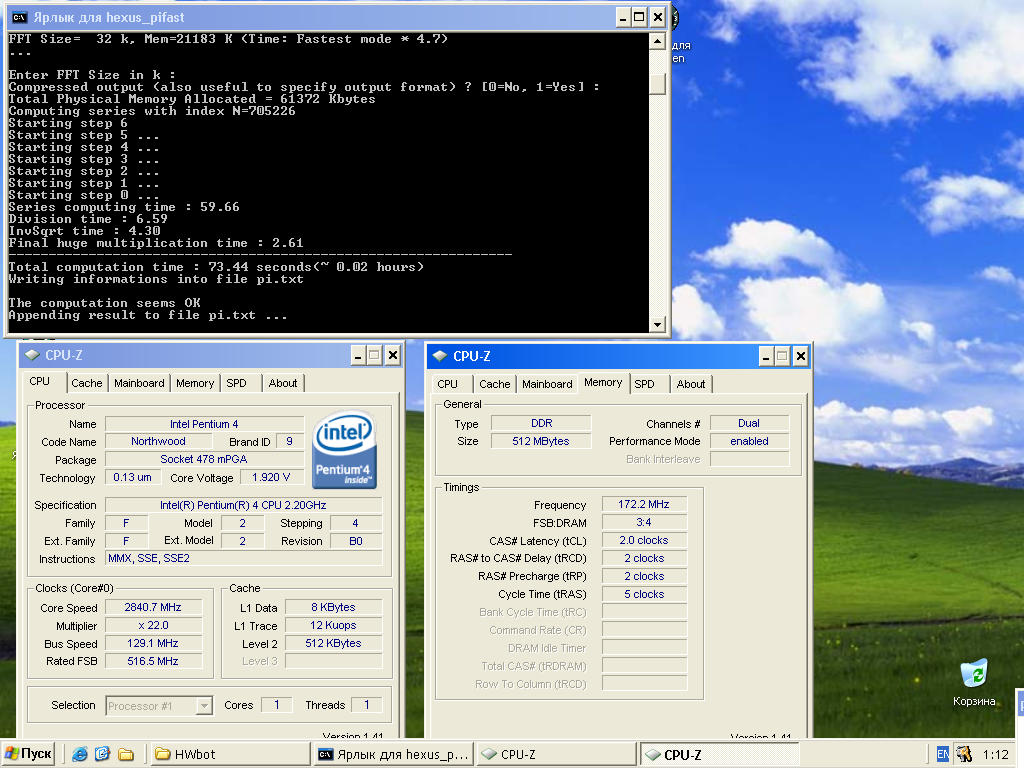
Task: Click the Performance Mode value 'enabled'
Action: (749, 441)
